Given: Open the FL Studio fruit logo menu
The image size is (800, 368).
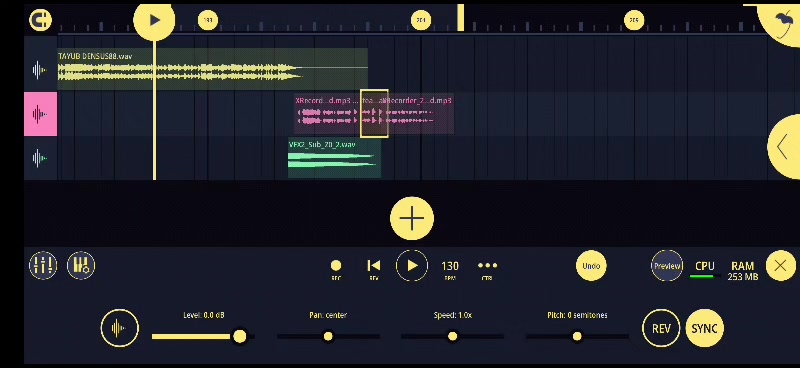Looking at the screenshot, I should coord(781,23).
